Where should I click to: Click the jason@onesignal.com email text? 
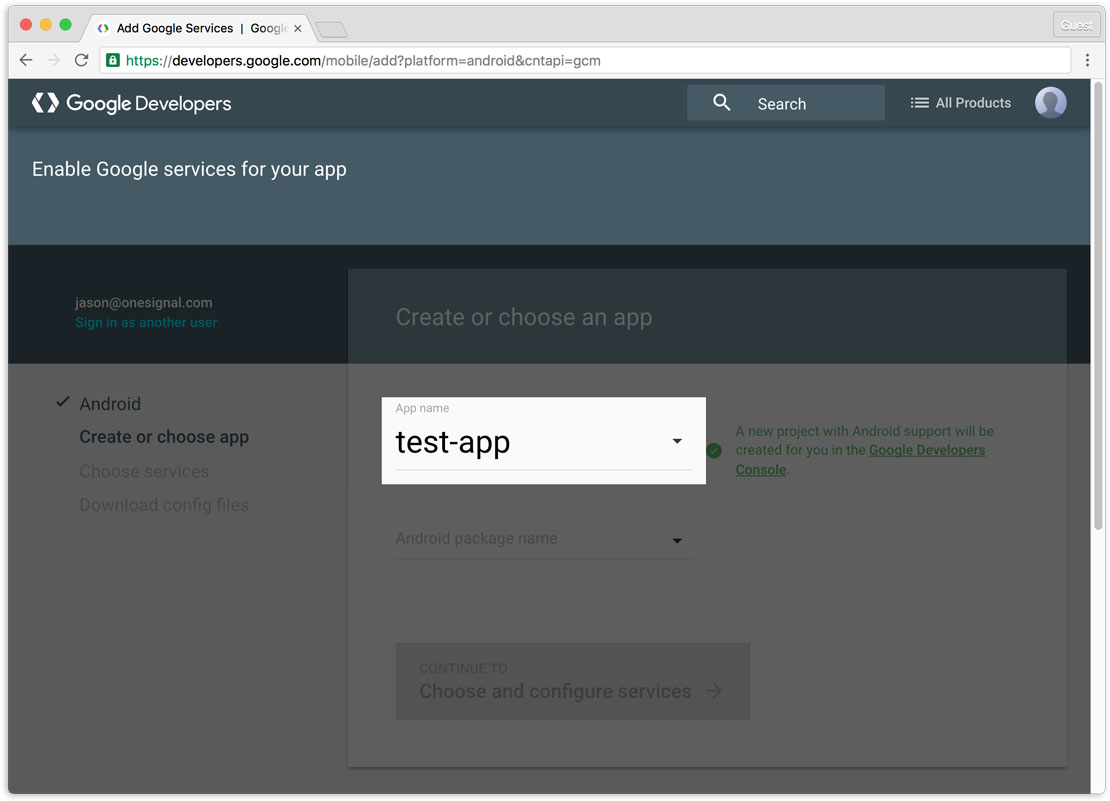click(144, 302)
